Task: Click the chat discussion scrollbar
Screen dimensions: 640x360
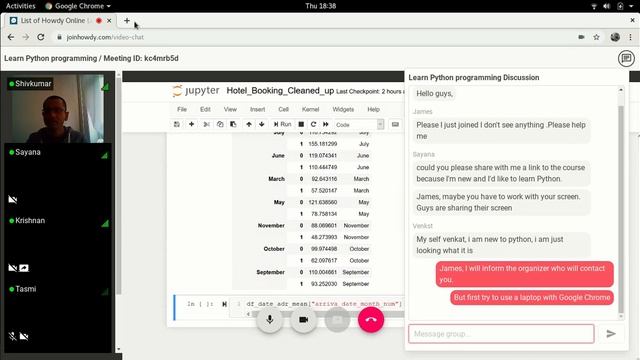Action: point(621,208)
